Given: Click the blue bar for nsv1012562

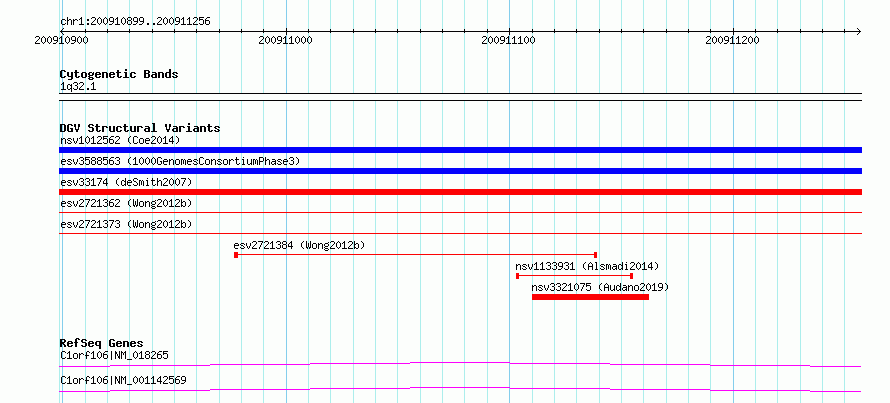Looking at the screenshot, I should tap(460, 150).
